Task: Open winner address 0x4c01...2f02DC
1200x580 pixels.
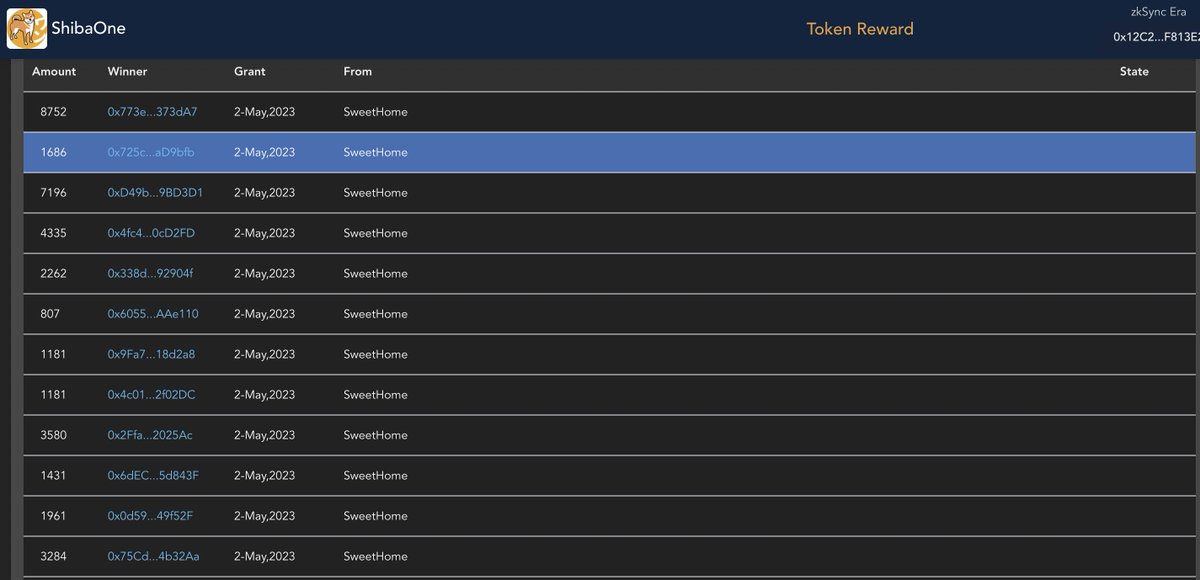Action: pos(151,395)
